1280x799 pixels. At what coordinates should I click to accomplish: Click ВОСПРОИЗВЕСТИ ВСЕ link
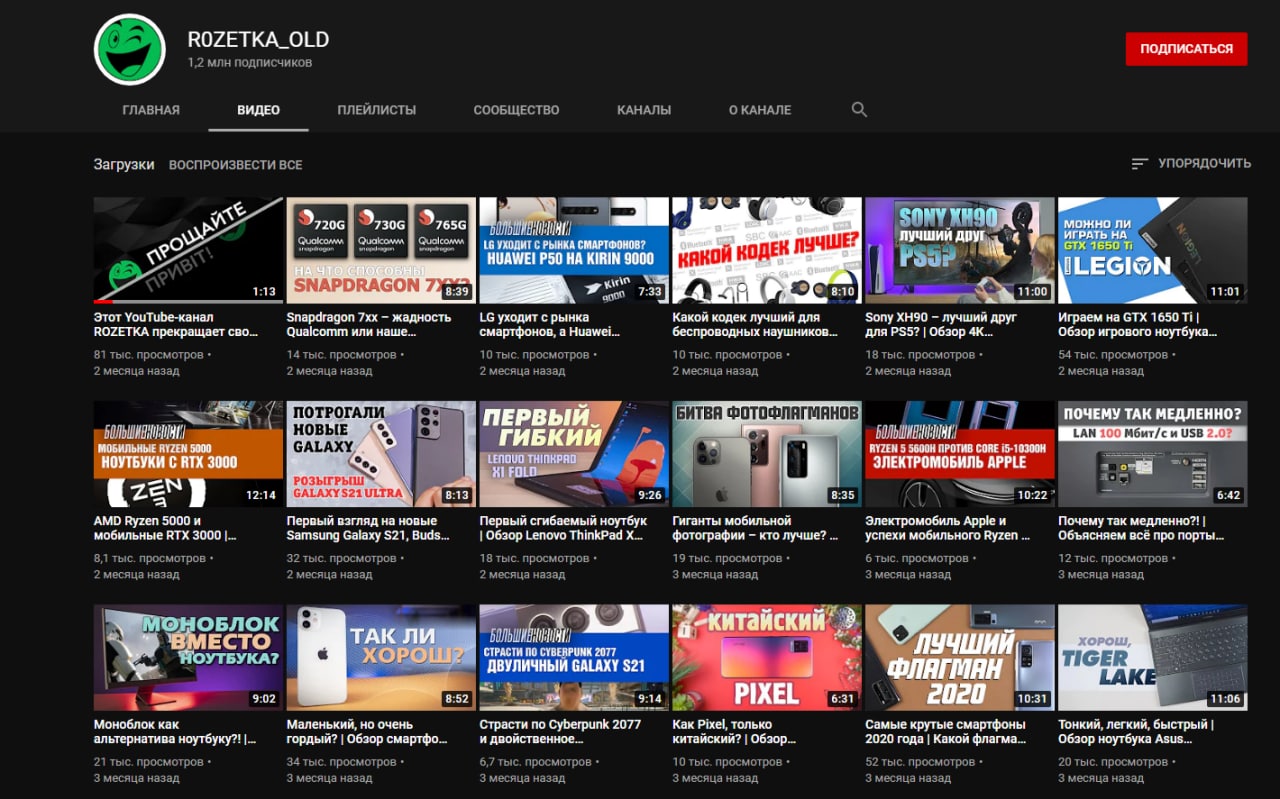(x=235, y=165)
